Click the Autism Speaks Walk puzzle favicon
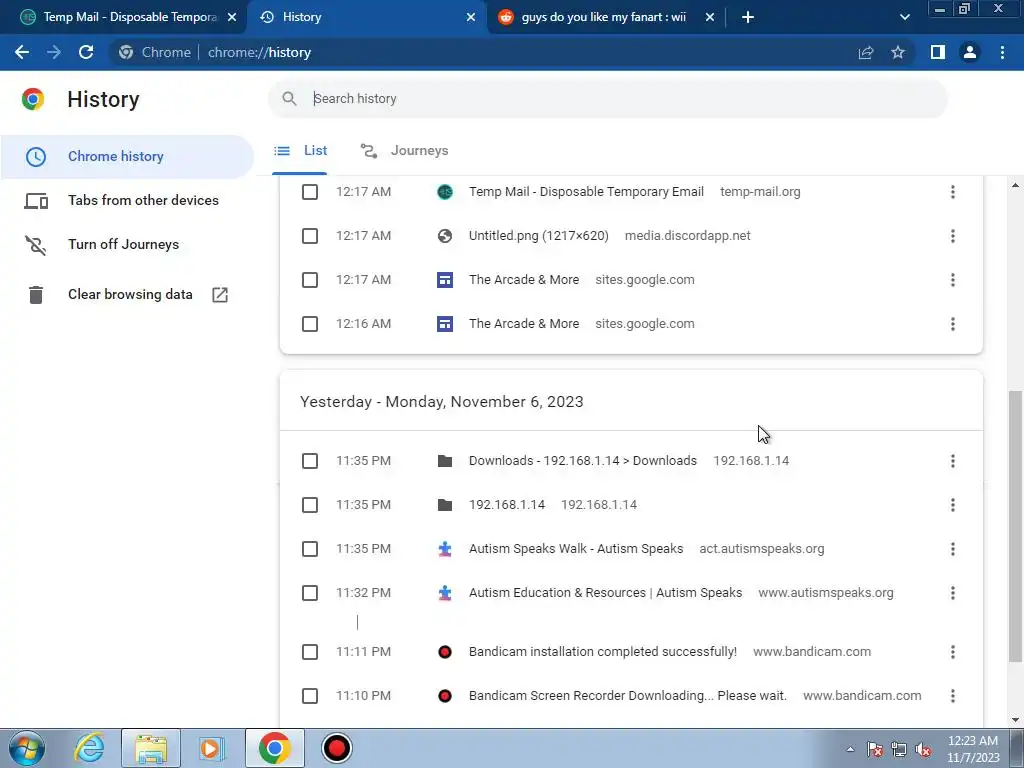Image resolution: width=1024 pixels, height=768 pixels. coord(445,549)
